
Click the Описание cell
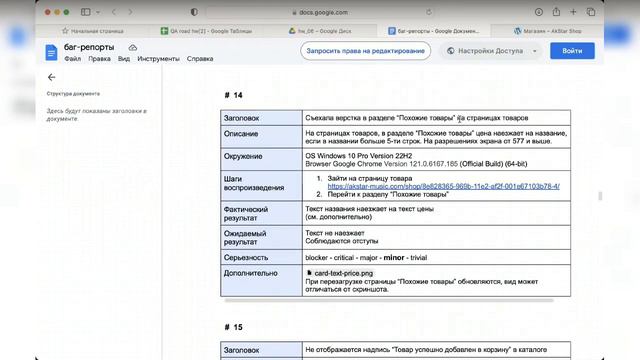pyautogui.click(x=261, y=137)
